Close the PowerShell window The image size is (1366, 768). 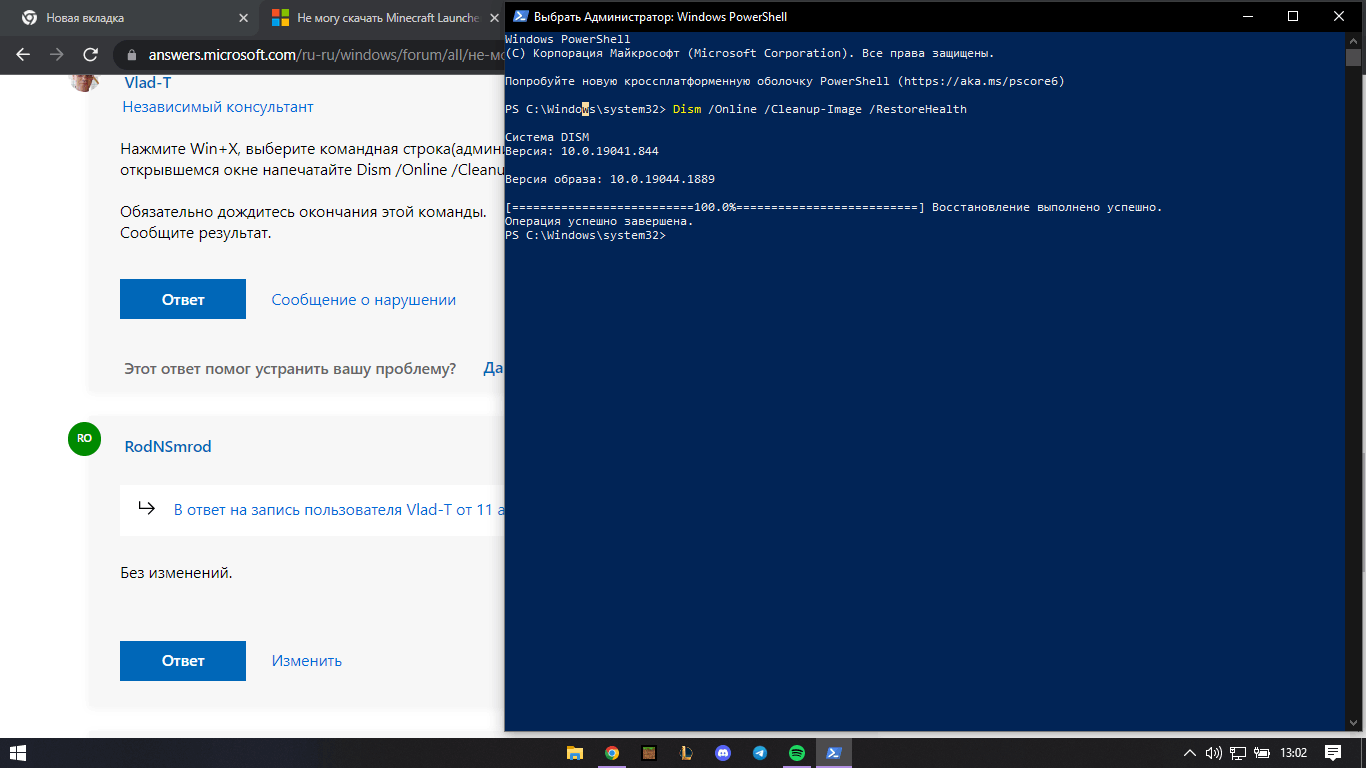click(1339, 16)
